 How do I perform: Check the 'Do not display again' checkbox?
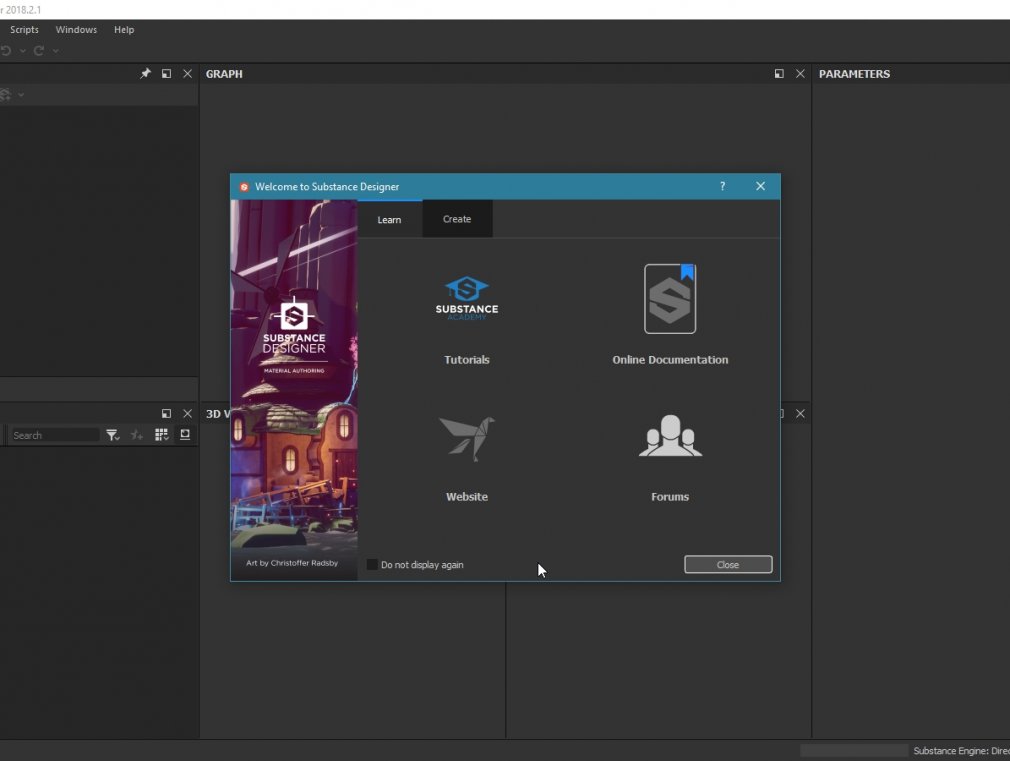(372, 564)
